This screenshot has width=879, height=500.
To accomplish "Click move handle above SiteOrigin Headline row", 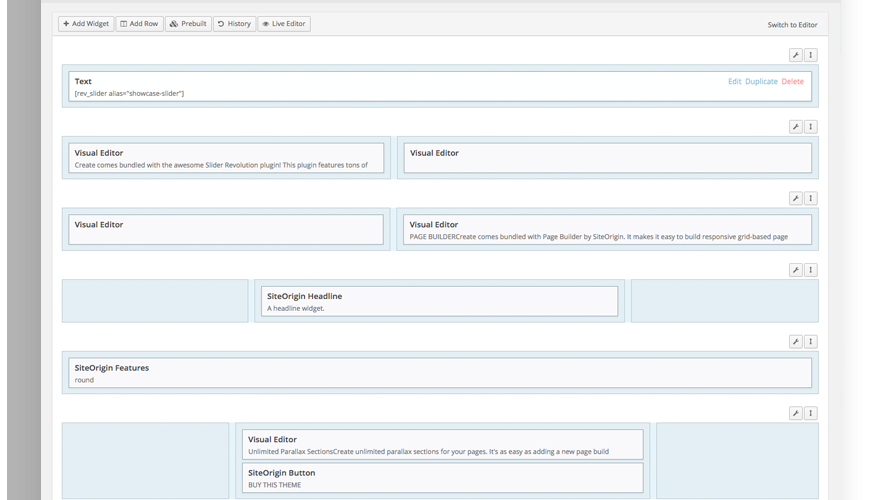I will (x=811, y=270).
